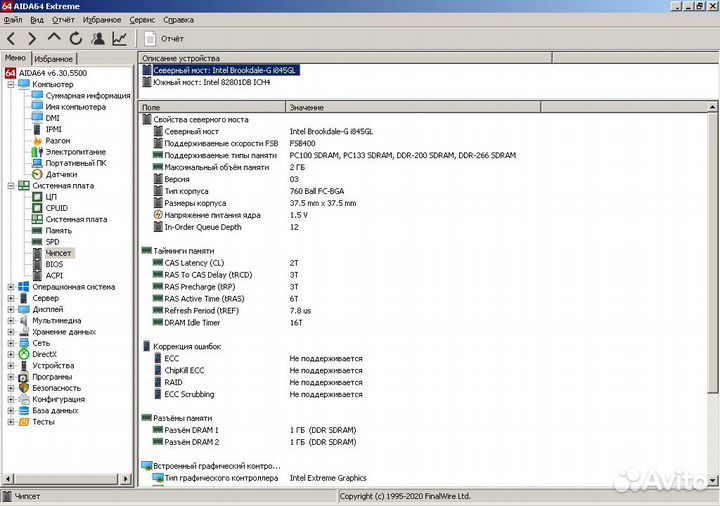Image resolution: width=720 pixels, height=506 pixels.
Task: Expand the DirectX node
Action: pos(11,354)
